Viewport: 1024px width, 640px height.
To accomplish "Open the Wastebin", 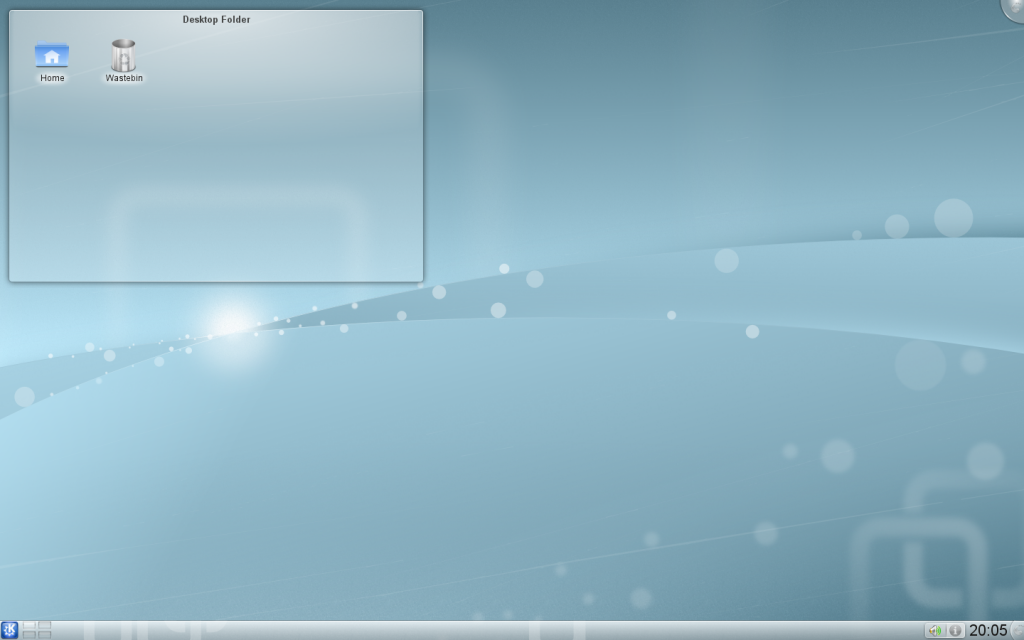I will (x=122, y=55).
